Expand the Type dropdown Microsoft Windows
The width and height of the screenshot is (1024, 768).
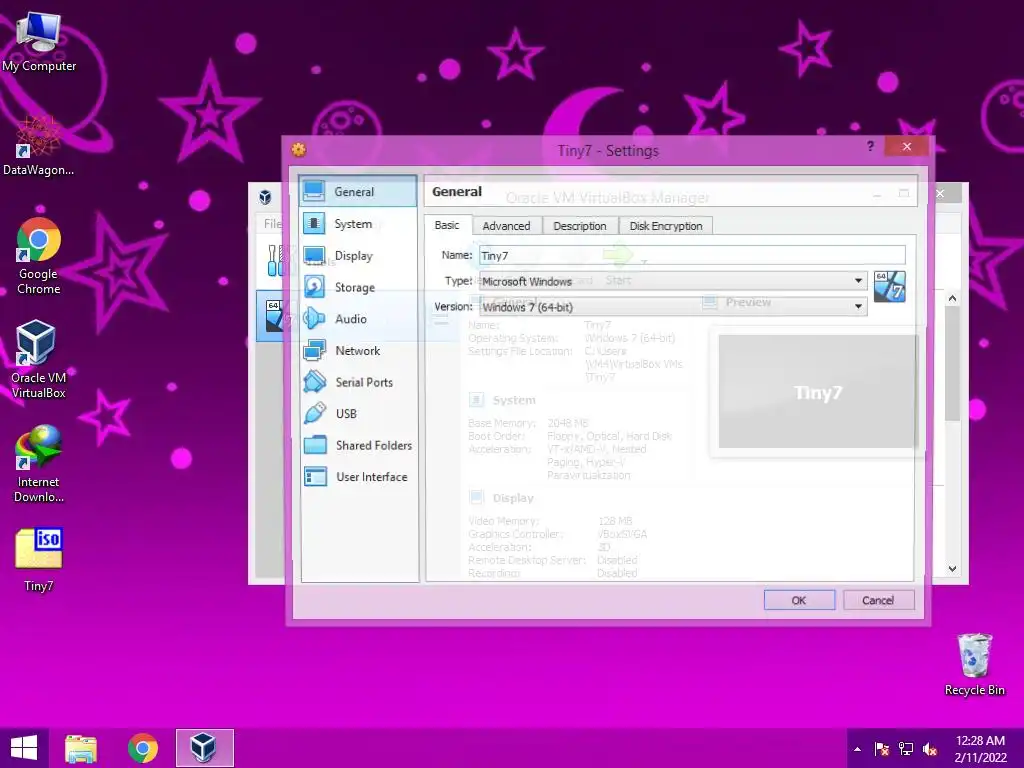tap(673, 281)
